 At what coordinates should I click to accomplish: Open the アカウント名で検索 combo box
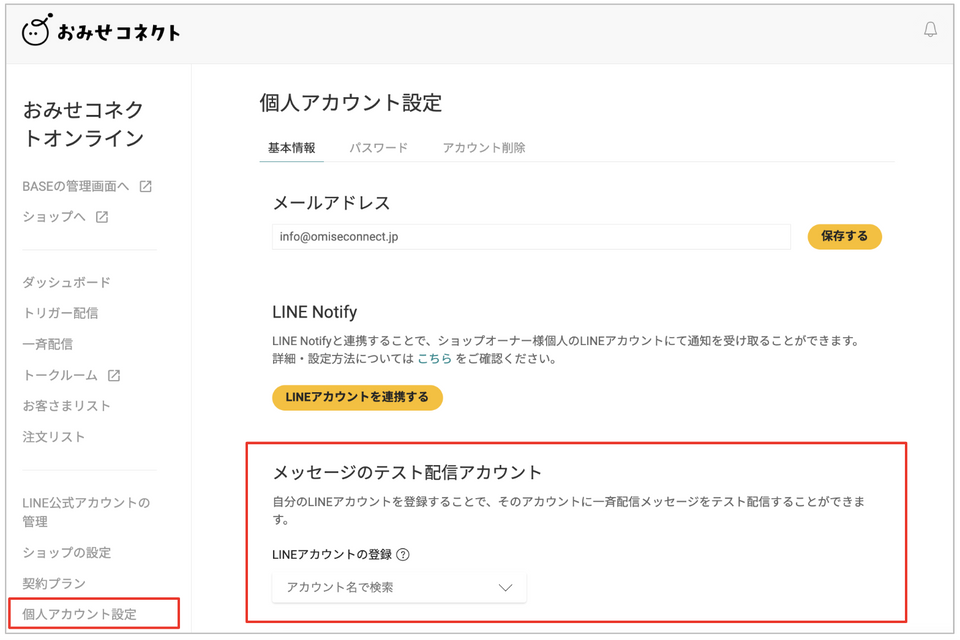pyautogui.click(x=399, y=587)
